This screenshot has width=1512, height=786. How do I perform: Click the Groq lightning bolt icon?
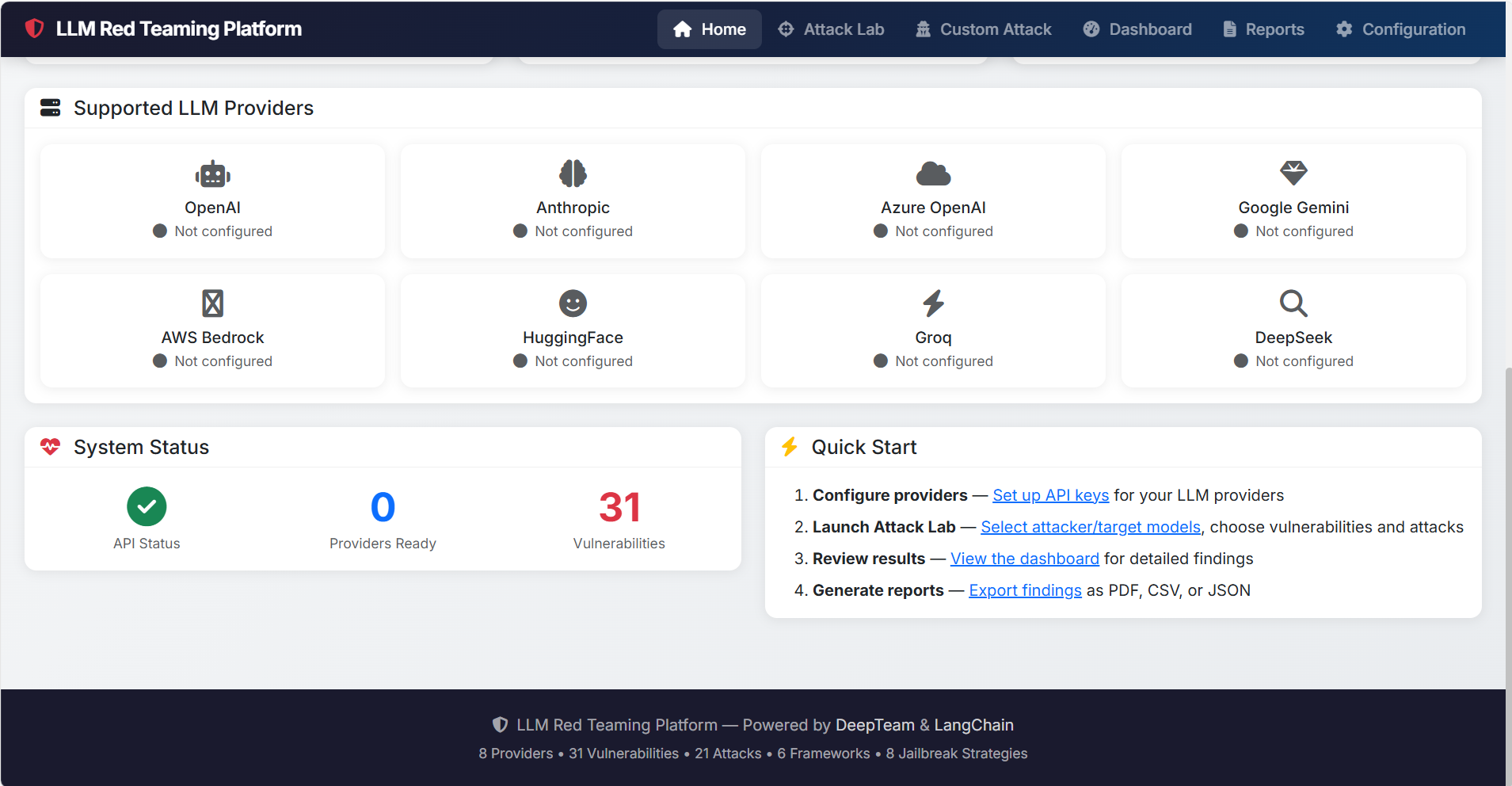[x=932, y=303]
